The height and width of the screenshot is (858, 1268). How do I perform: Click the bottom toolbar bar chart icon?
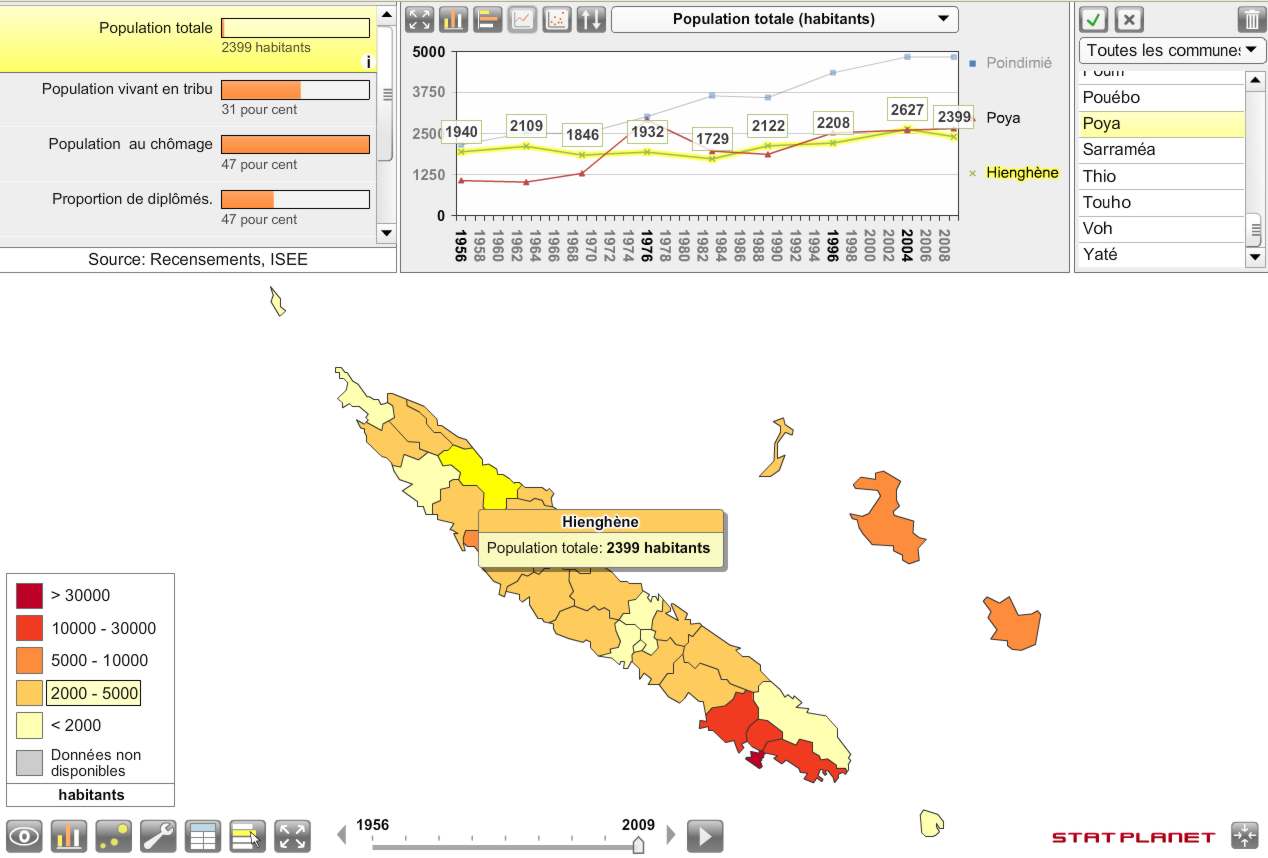pos(69,836)
